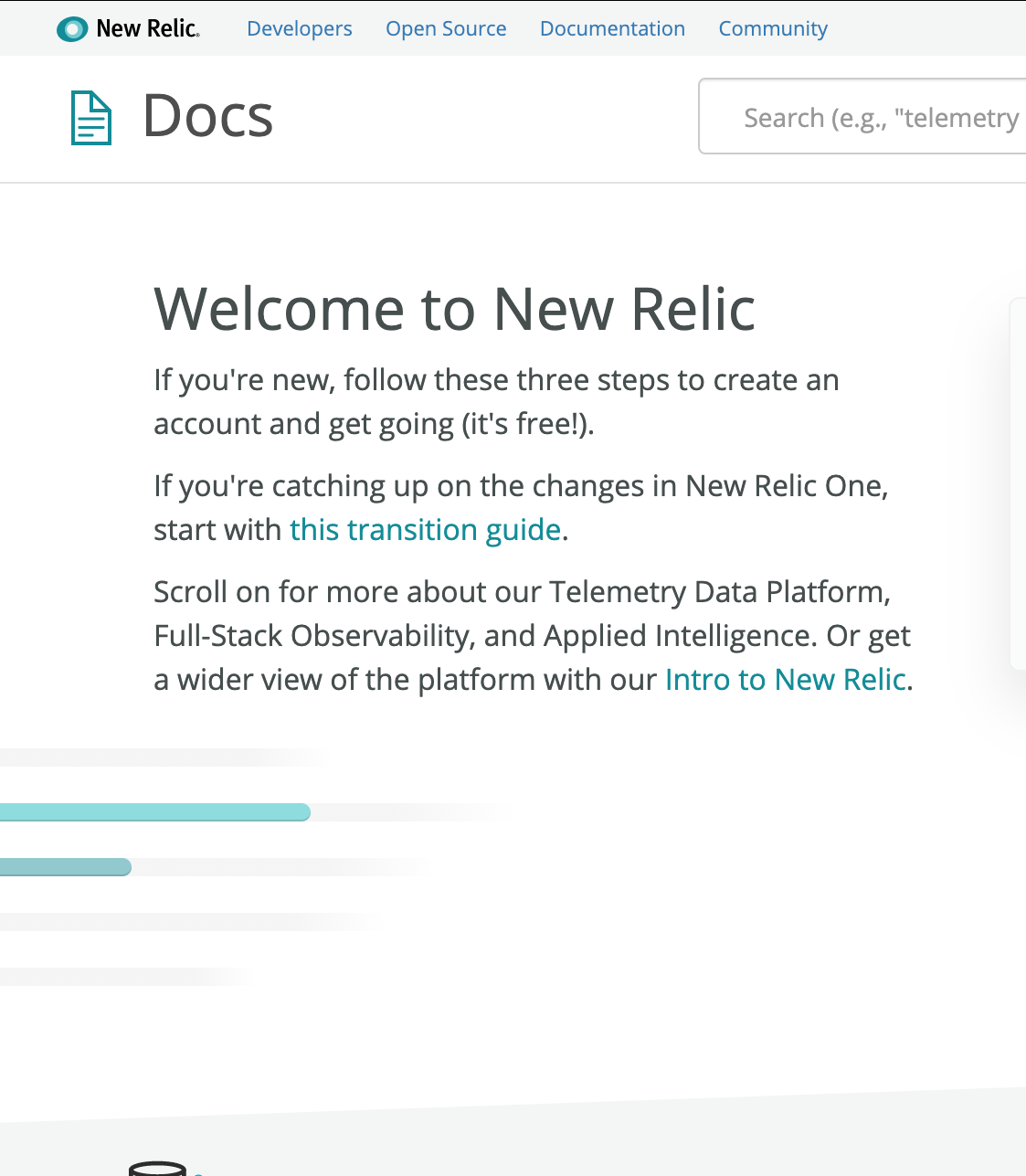Click the shorter dark teal progress bar
The width and height of the screenshot is (1026, 1176).
(66, 867)
